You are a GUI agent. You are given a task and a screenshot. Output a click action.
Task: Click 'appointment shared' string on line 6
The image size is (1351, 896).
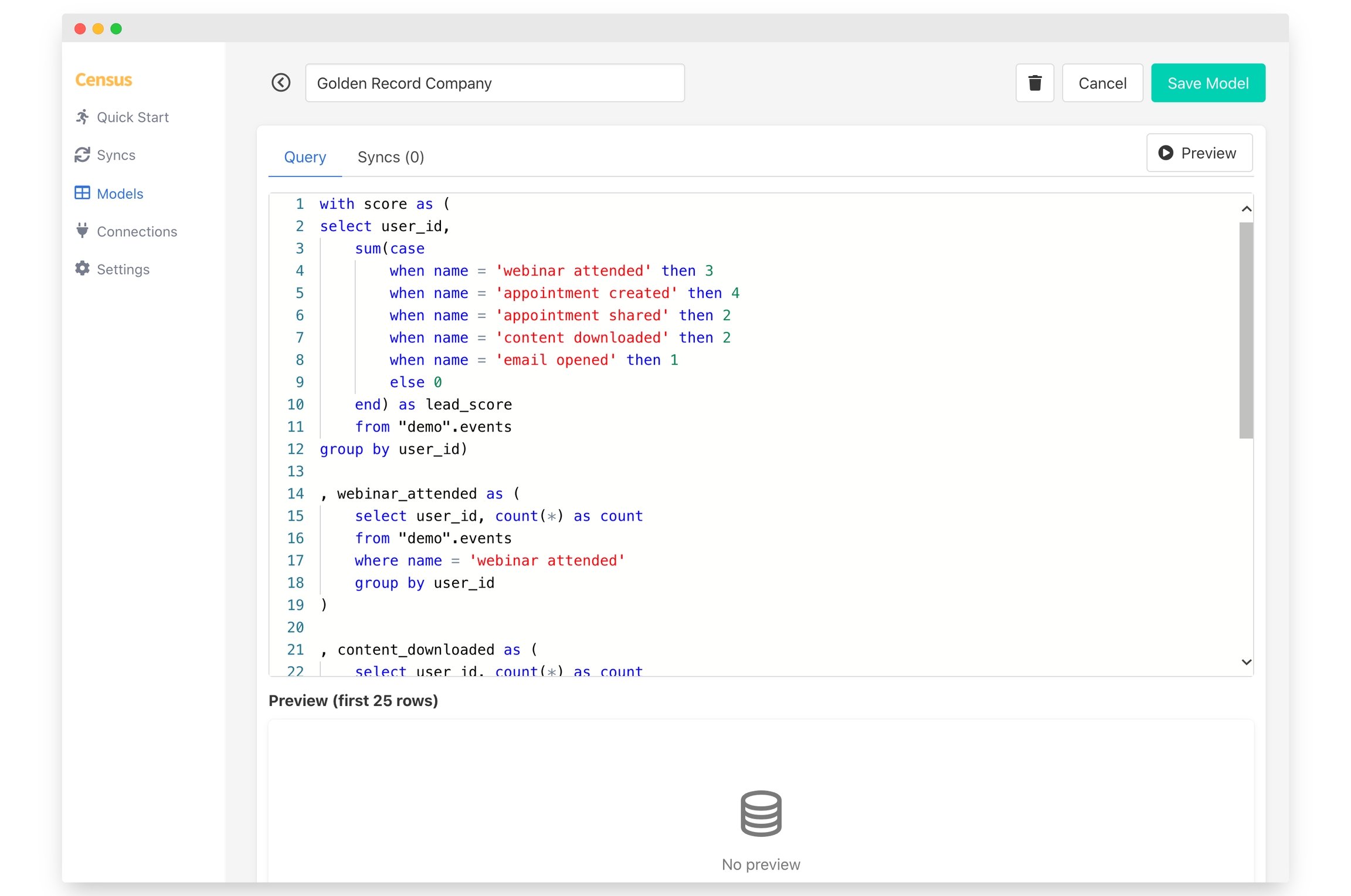point(582,315)
